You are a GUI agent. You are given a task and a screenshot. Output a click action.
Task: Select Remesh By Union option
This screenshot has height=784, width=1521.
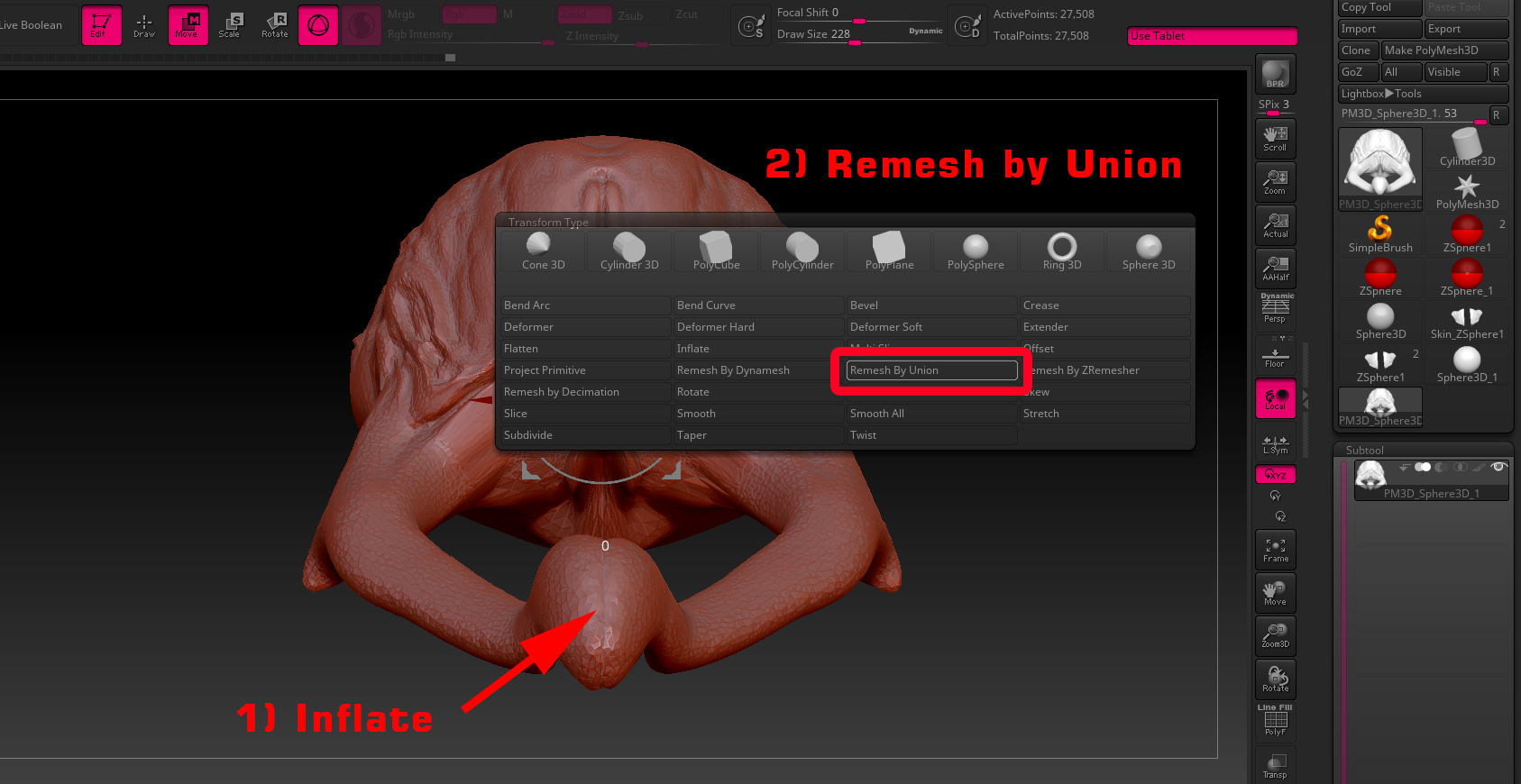coord(932,370)
